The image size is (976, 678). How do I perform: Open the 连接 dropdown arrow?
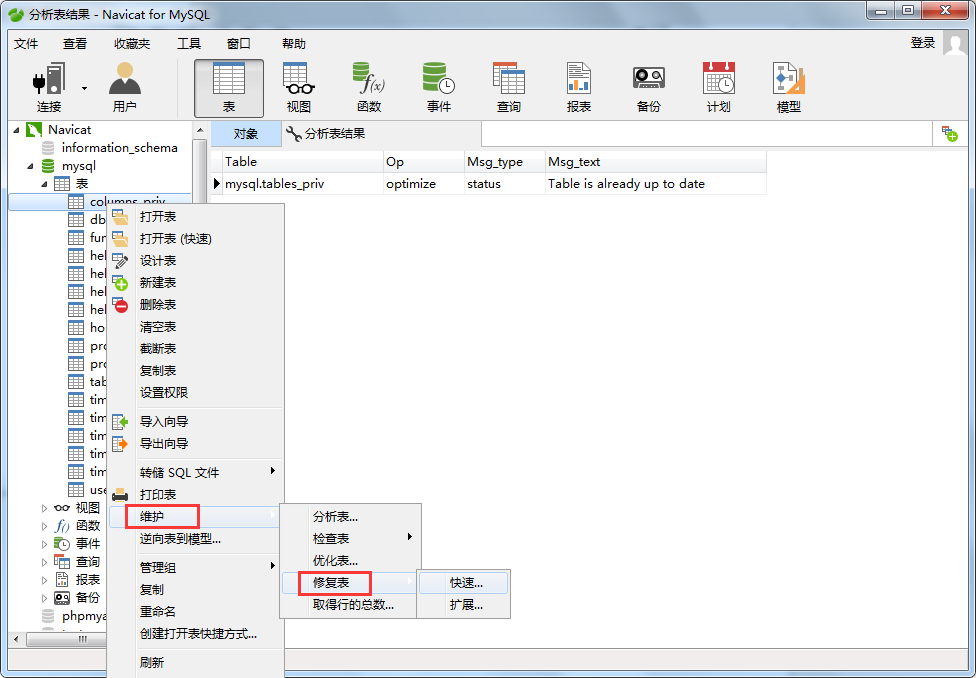click(84, 88)
